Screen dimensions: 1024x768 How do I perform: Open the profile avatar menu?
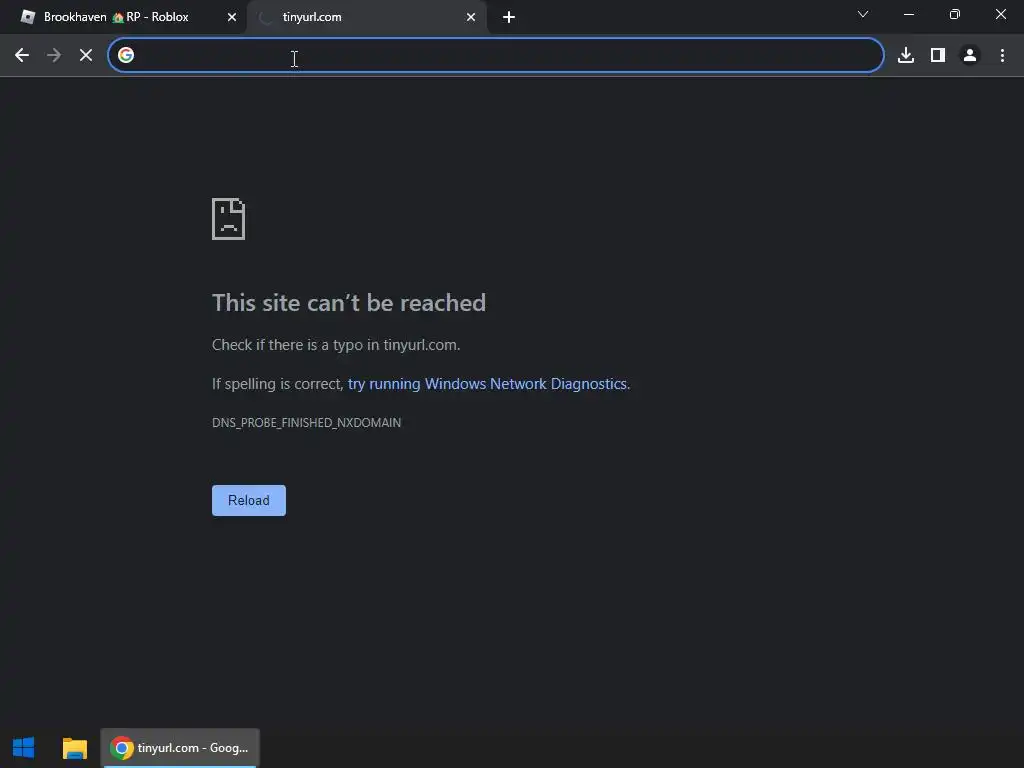[x=970, y=56]
